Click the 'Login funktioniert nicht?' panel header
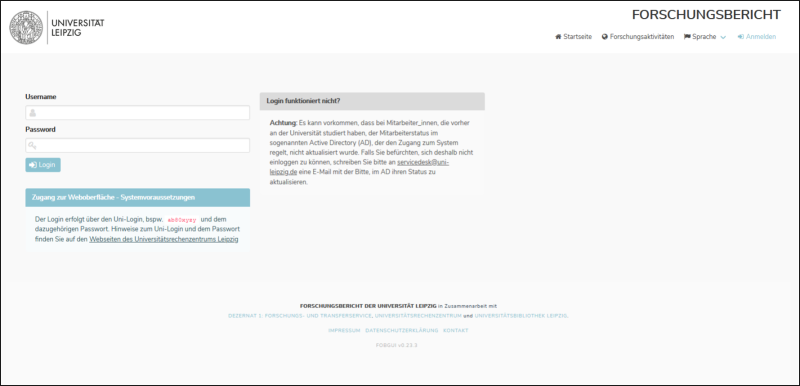The height and width of the screenshot is (386, 800). tap(372, 101)
